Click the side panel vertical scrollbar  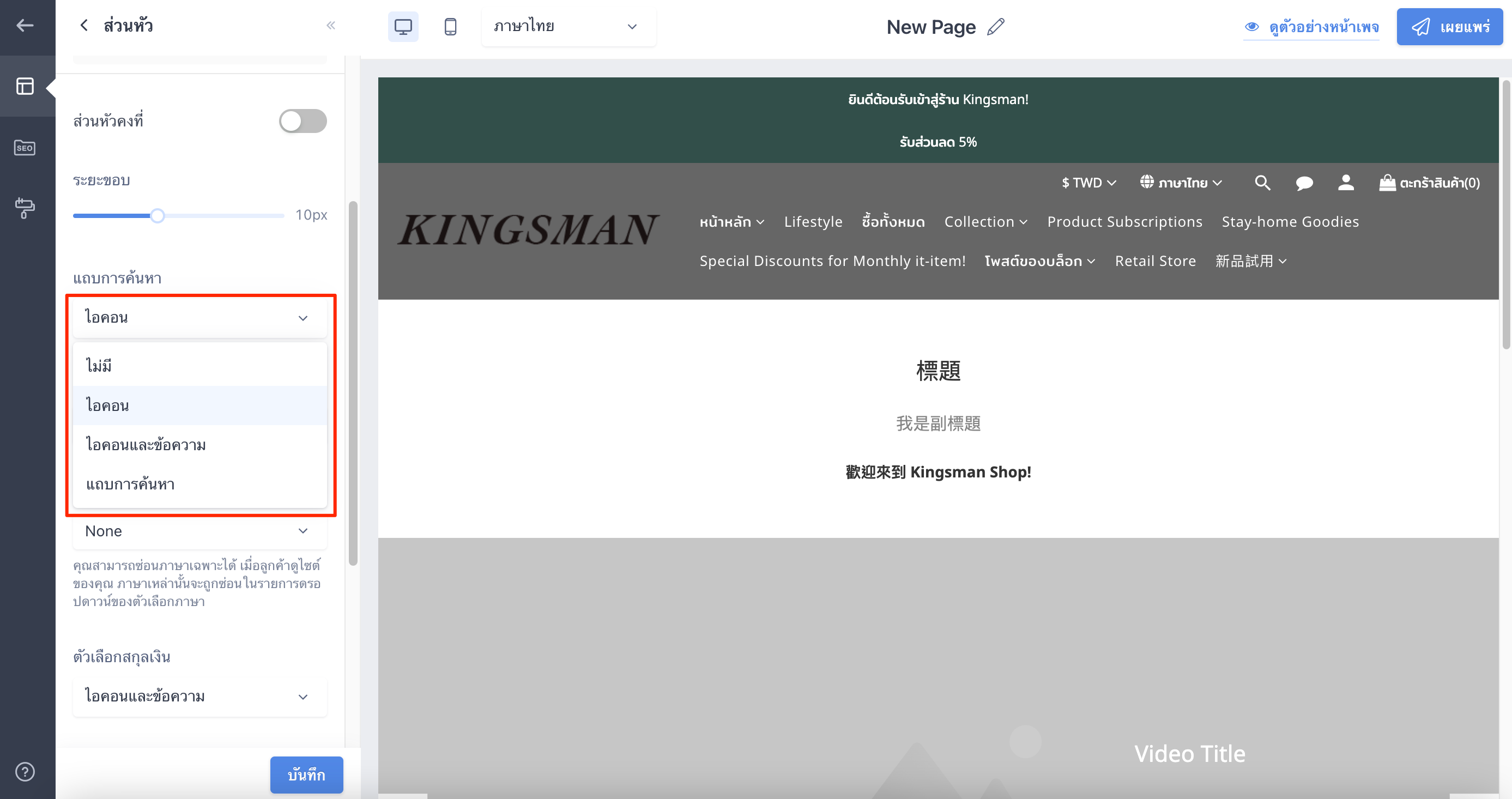[x=353, y=383]
